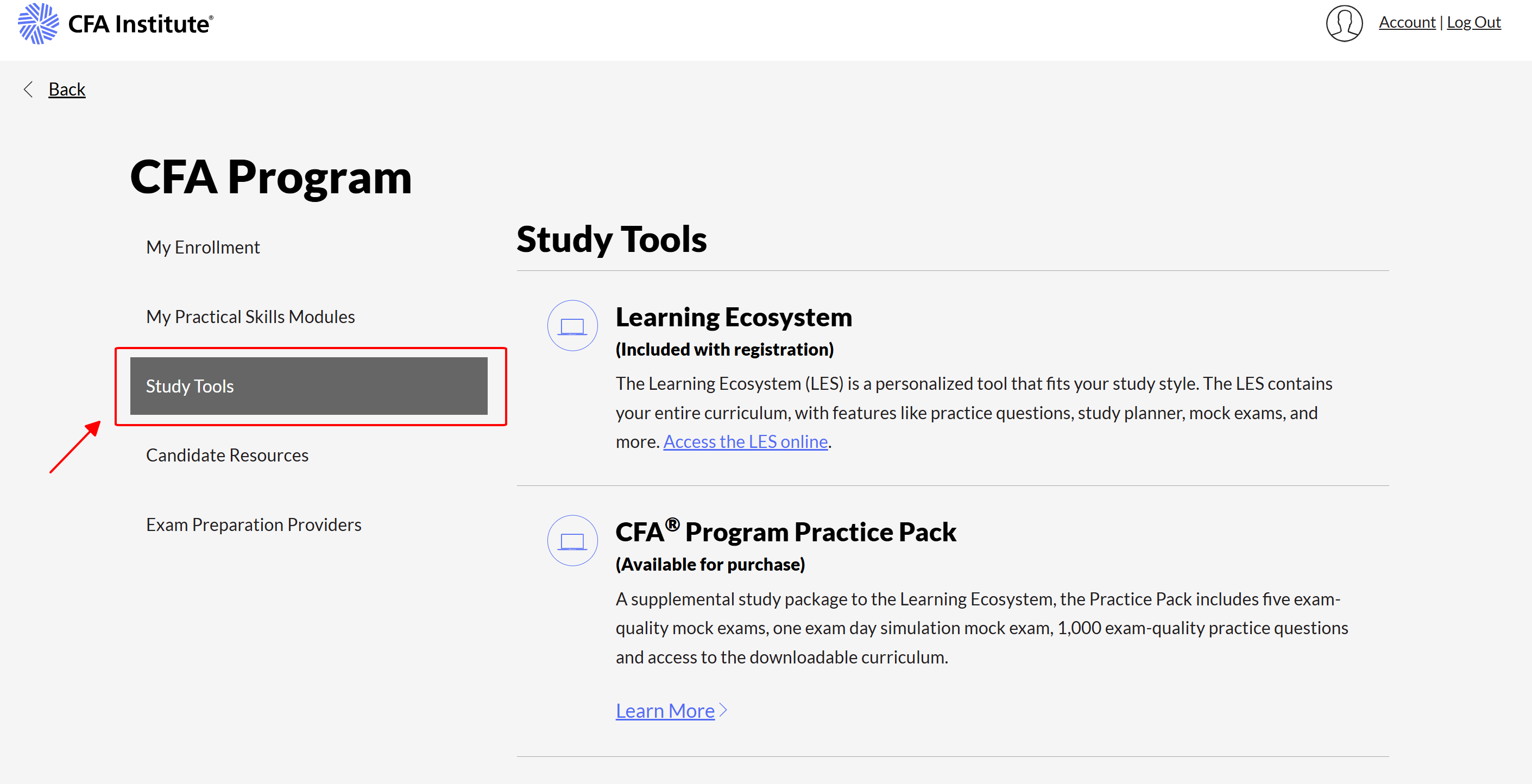Click the CFA Program page title
1532x784 pixels.
point(270,177)
